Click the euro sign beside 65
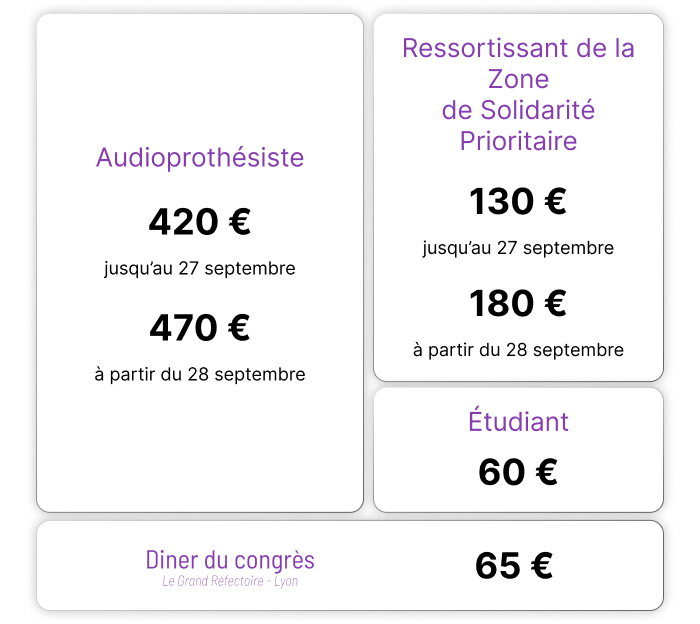This screenshot has width=700, height=624. tap(542, 566)
